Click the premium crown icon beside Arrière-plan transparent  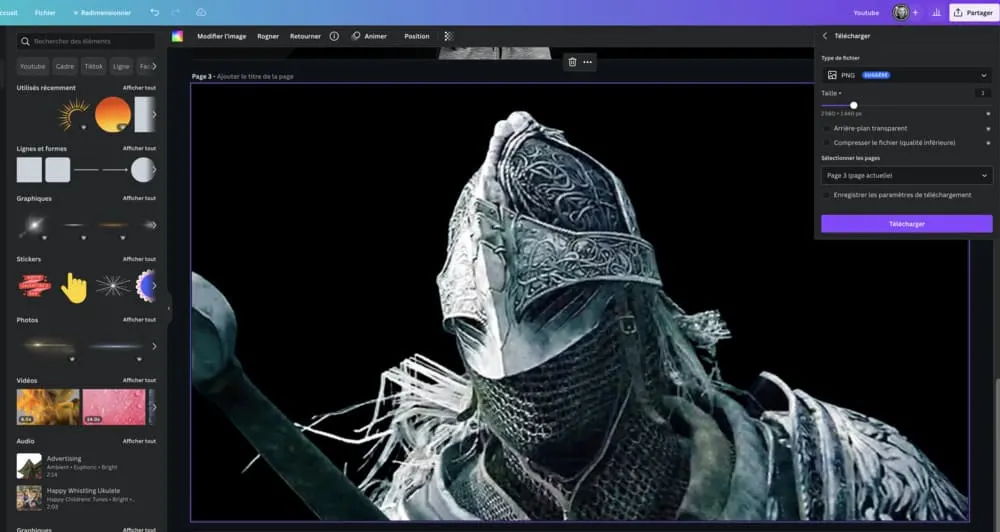[988, 128]
